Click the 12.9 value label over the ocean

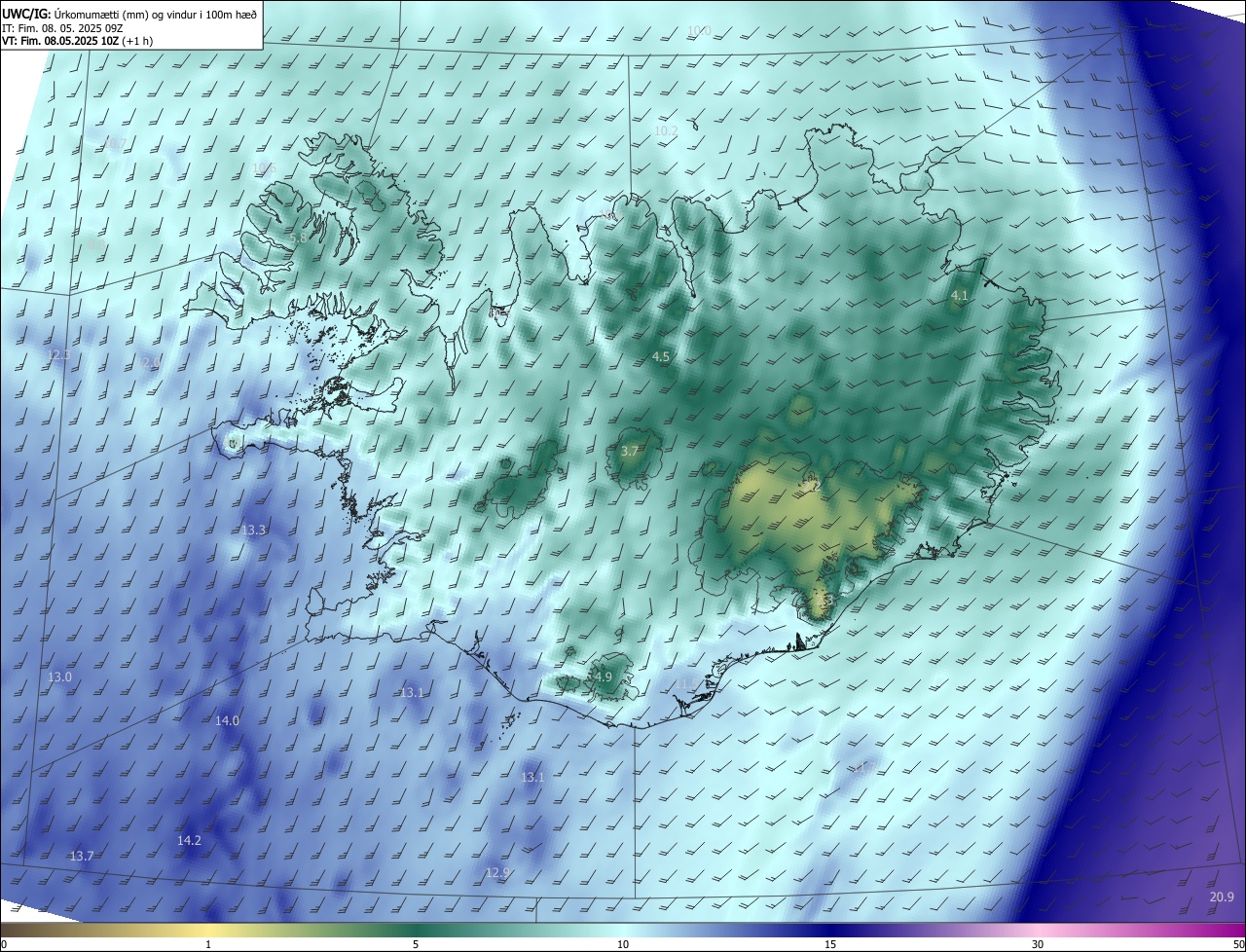tap(497, 872)
